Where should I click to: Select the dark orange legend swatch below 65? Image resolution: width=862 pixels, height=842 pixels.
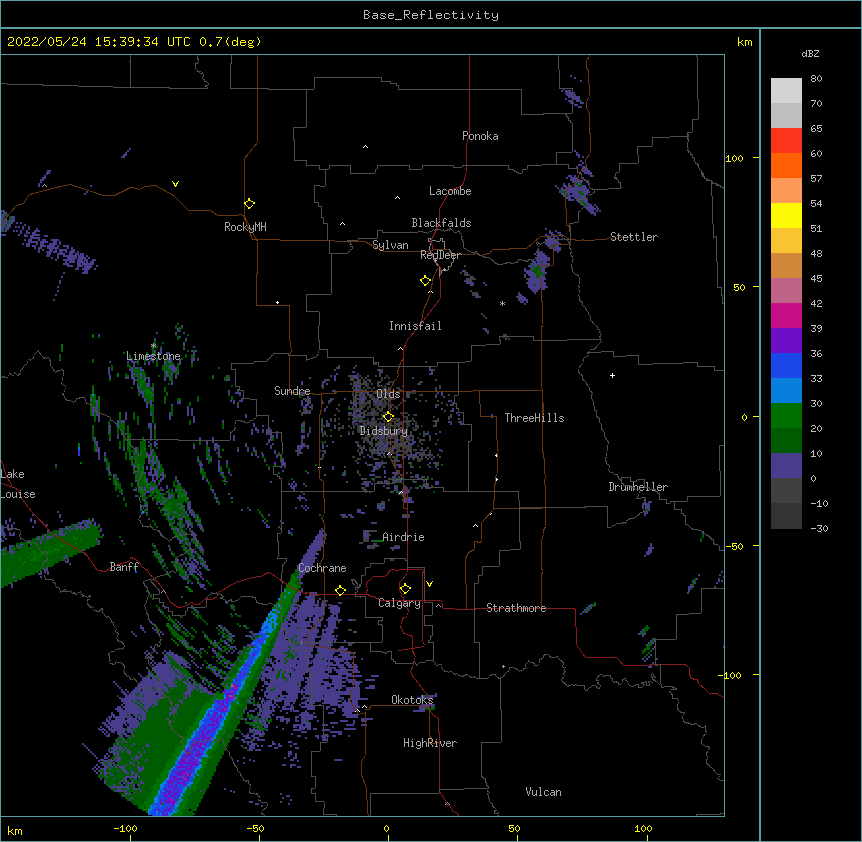pyautogui.click(x=786, y=165)
